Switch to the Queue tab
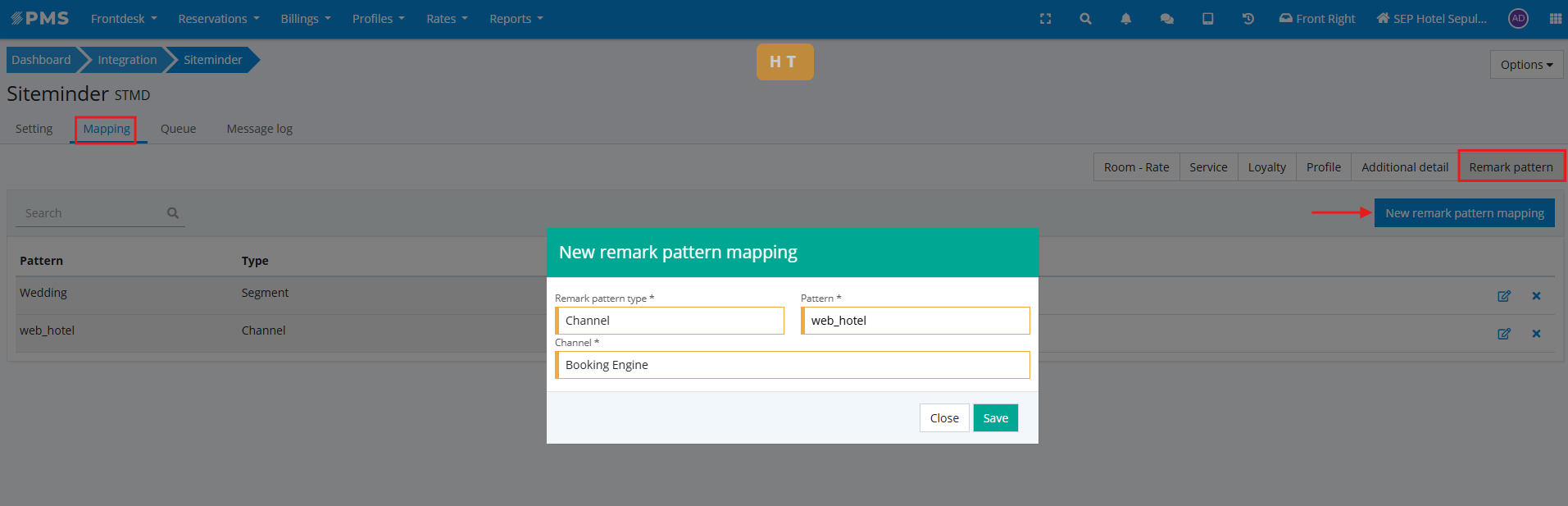This screenshot has width=1568, height=506. pyautogui.click(x=178, y=129)
